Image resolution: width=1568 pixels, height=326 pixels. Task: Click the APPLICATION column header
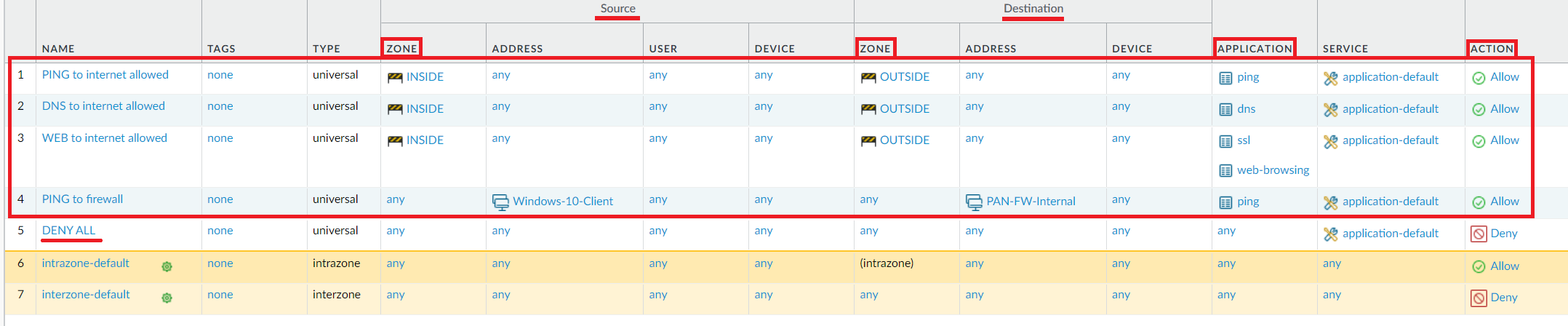click(x=1255, y=49)
